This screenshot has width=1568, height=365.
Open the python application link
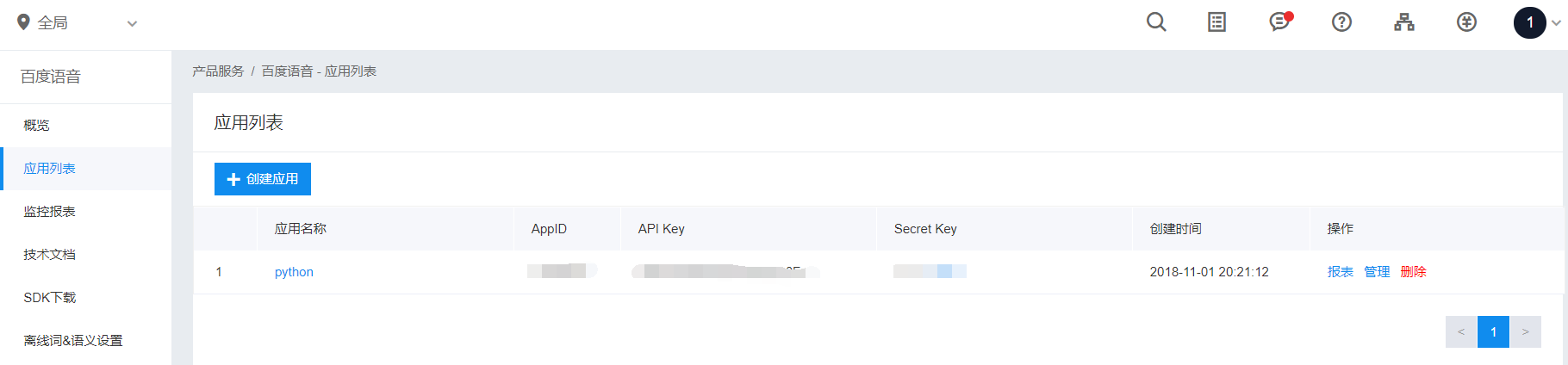[x=294, y=272]
